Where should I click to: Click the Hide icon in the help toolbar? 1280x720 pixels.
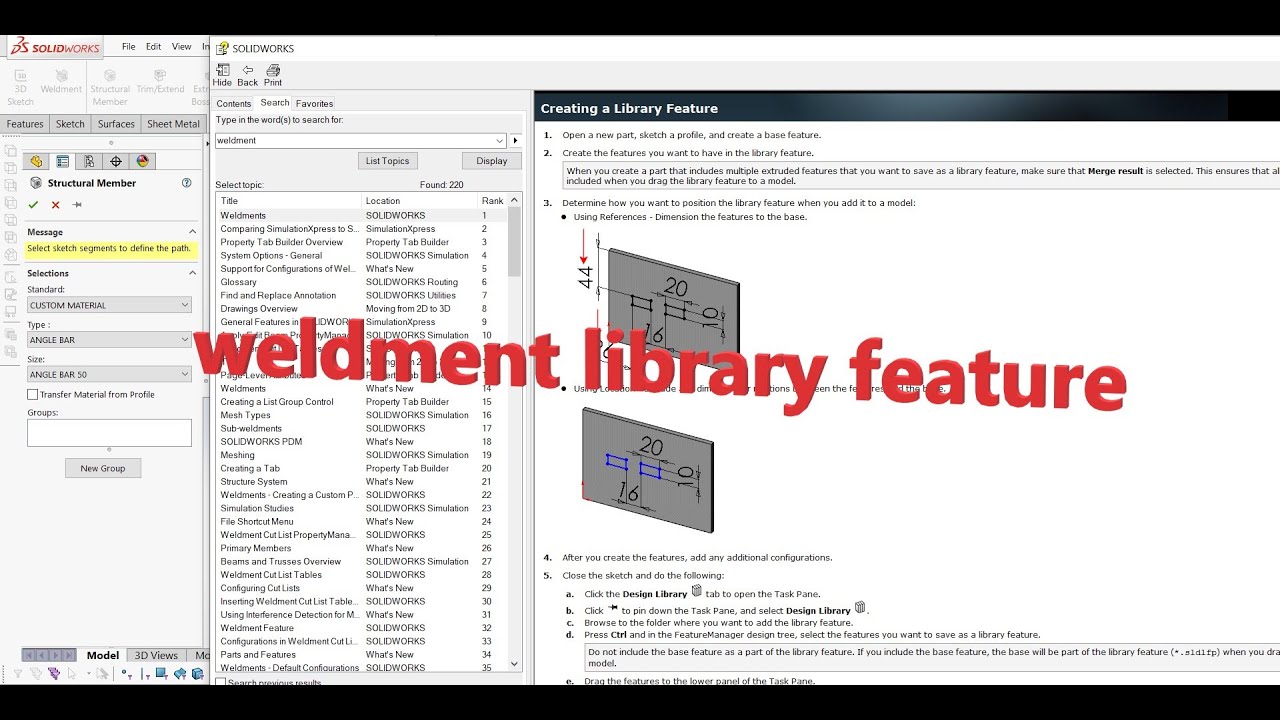click(x=222, y=70)
